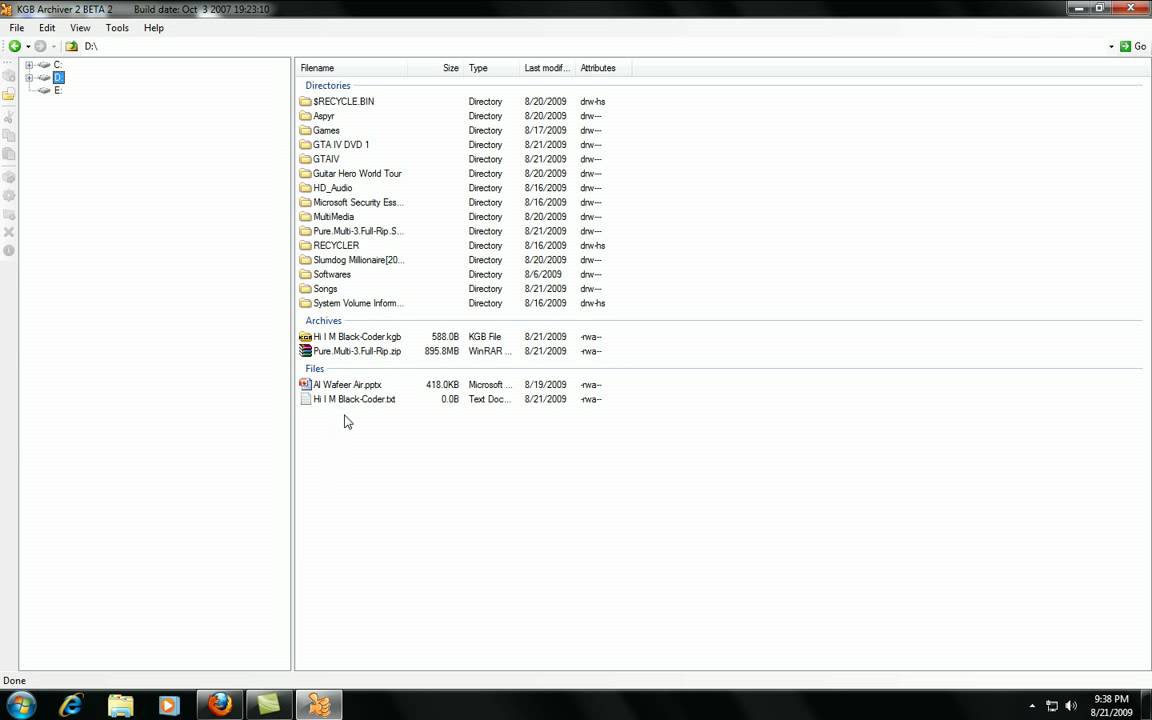Viewport: 1152px width, 720px height.
Task: Click the Up one folder icon
Action: [x=71, y=46]
